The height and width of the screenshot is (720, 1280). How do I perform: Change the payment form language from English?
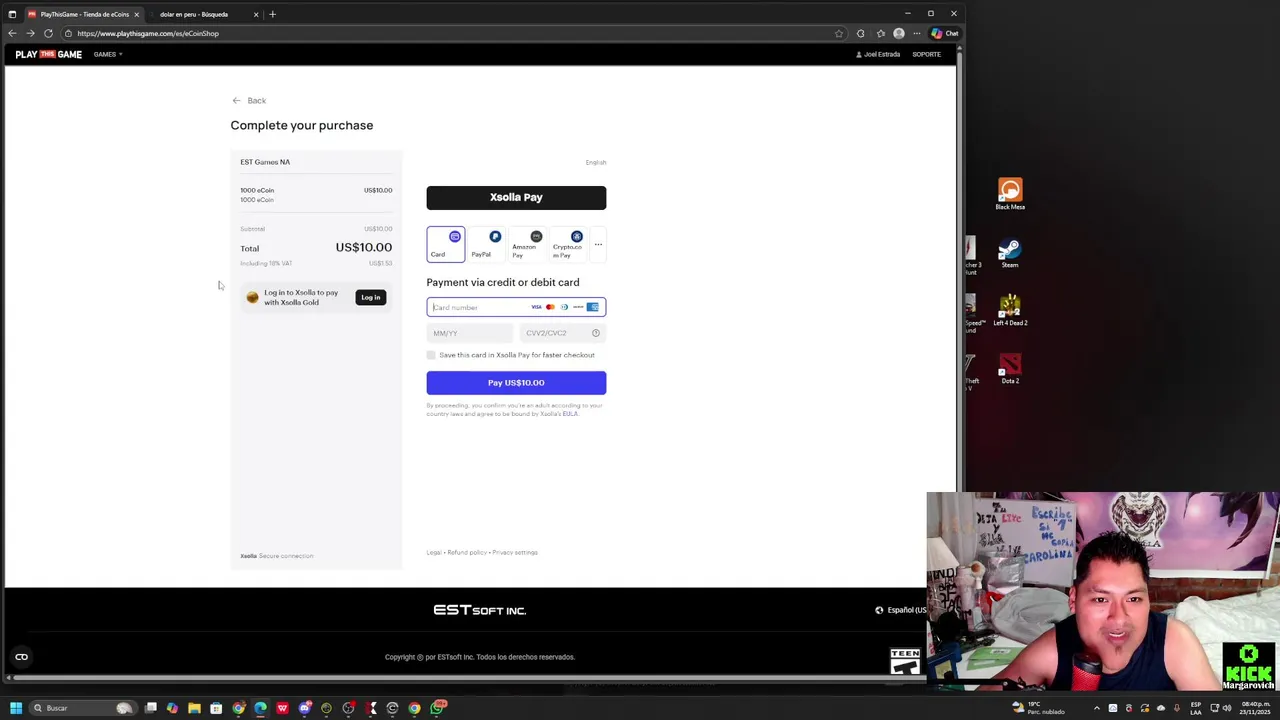(596, 162)
